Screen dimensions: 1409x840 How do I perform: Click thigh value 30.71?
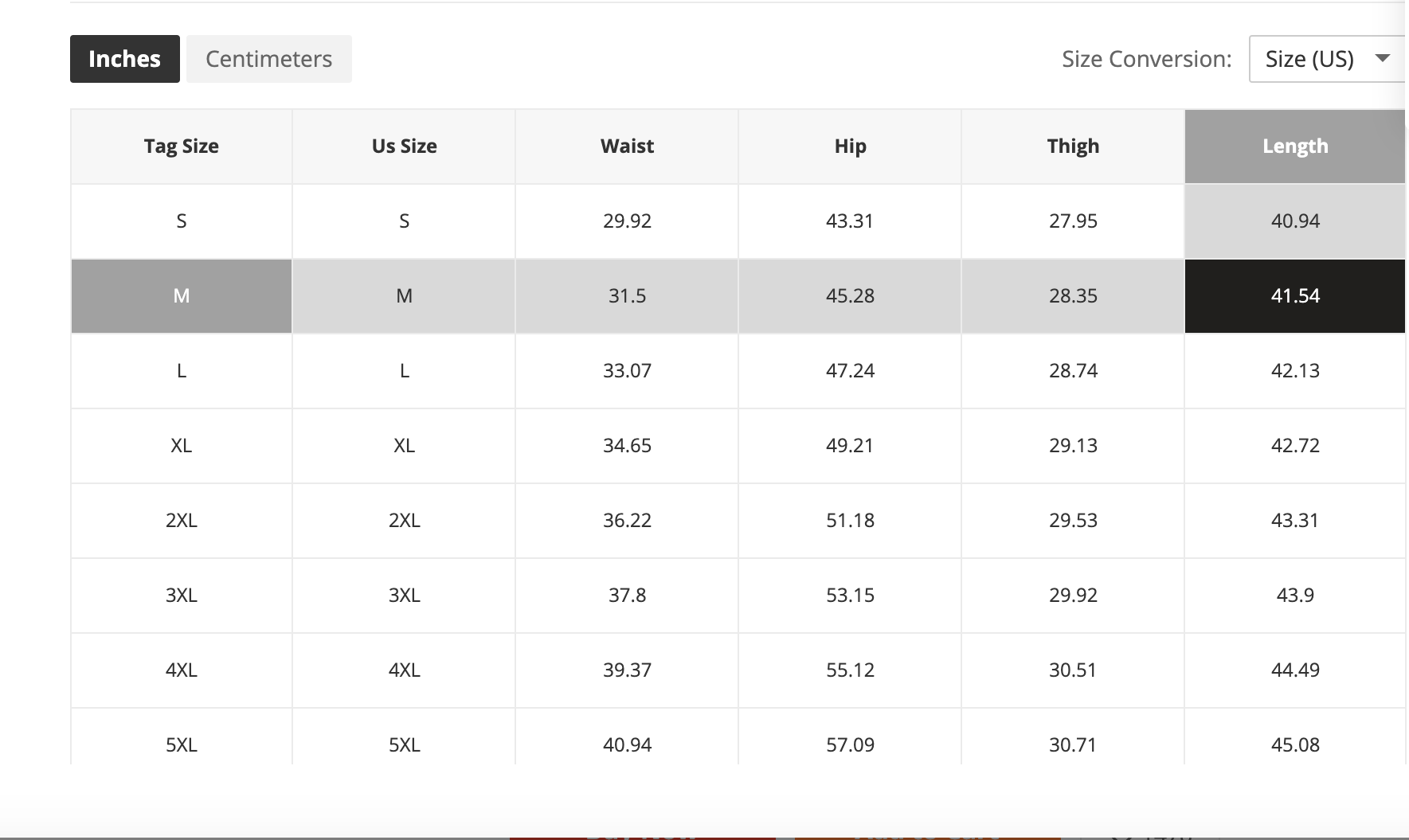(x=1073, y=736)
